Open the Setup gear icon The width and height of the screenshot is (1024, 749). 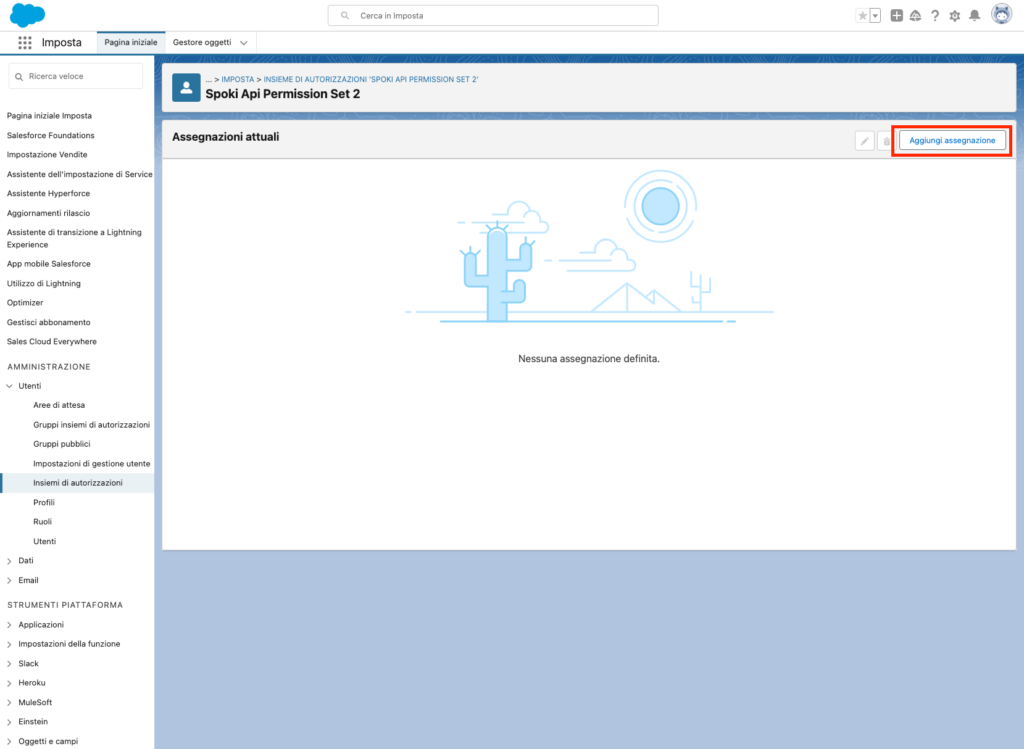click(x=954, y=16)
